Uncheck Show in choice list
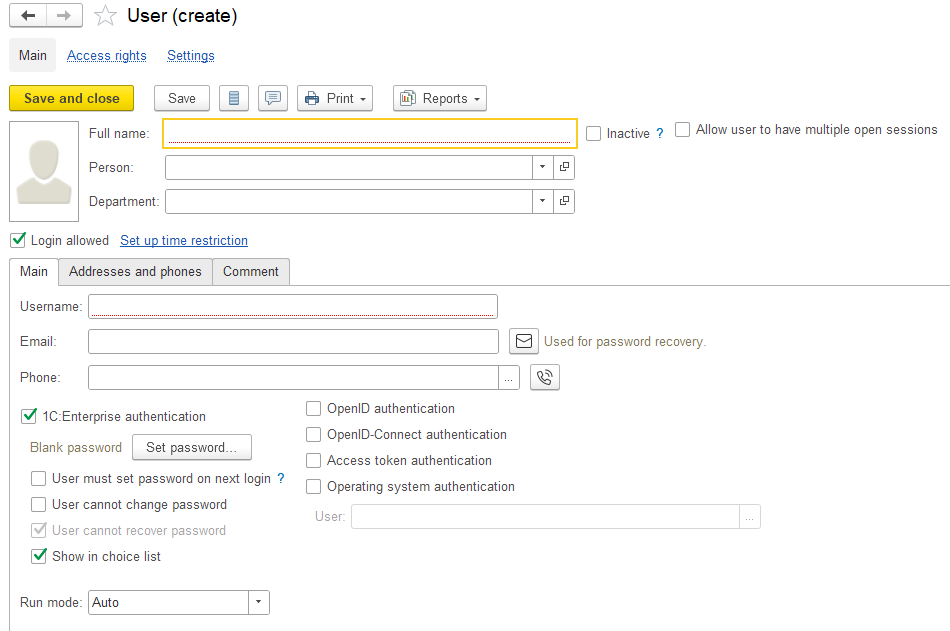The height and width of the screenshot is (631, 950). [x=39, y=556]
